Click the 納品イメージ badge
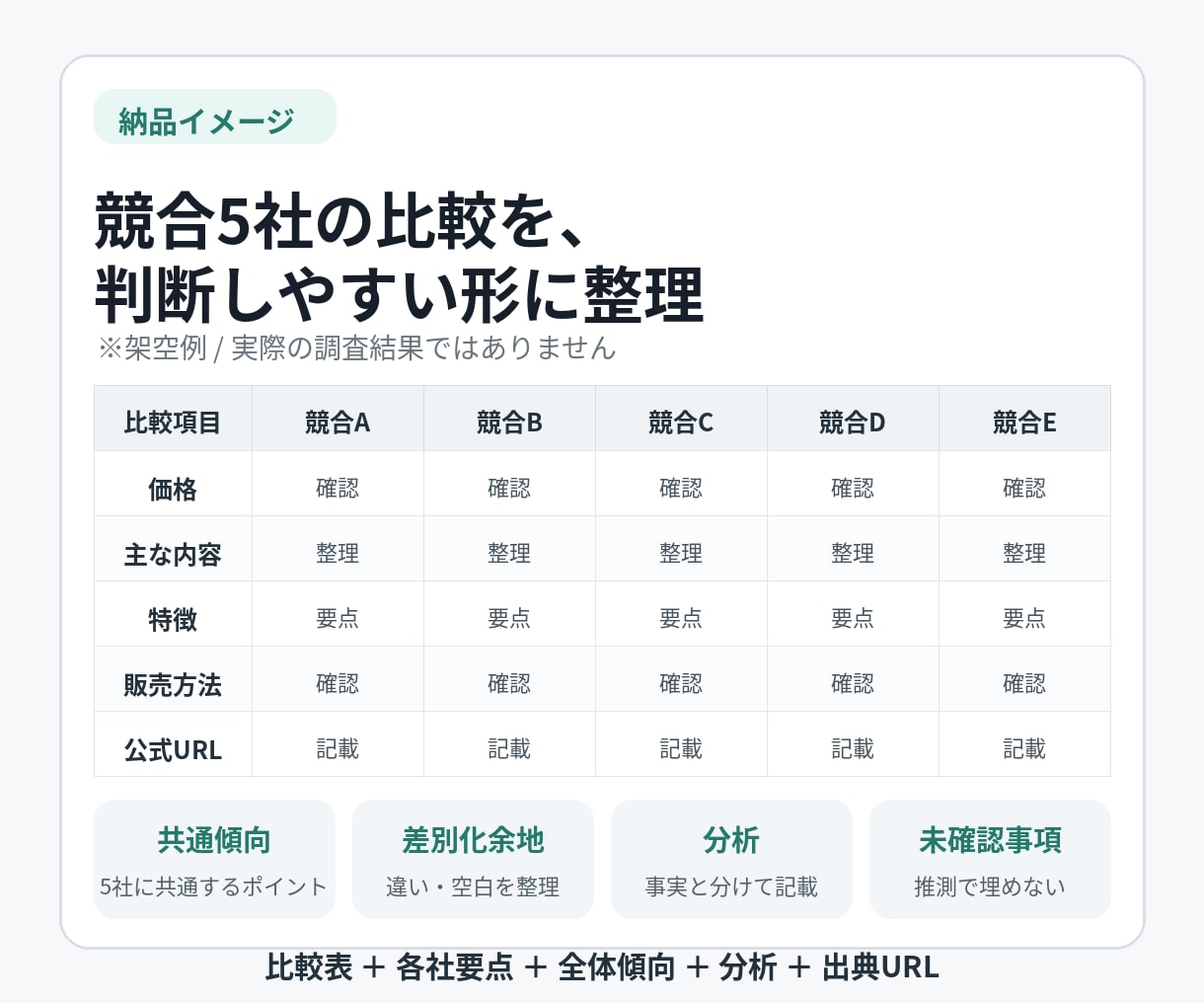The image size is (1204, 1003). click(x=215, y=116)
